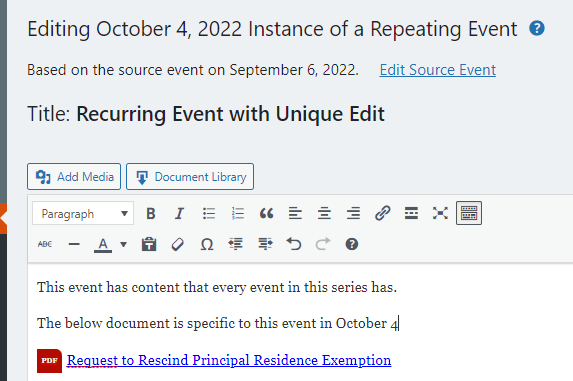Open the Document Library button
Image resolution: width=573 pixels, height=381 pixels.
190,176
